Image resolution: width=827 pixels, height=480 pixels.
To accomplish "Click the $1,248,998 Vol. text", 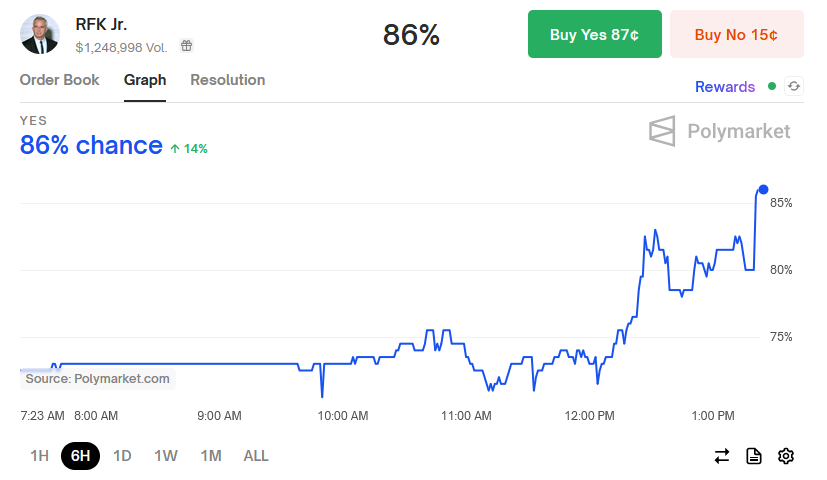I will [x=121, y=47].
